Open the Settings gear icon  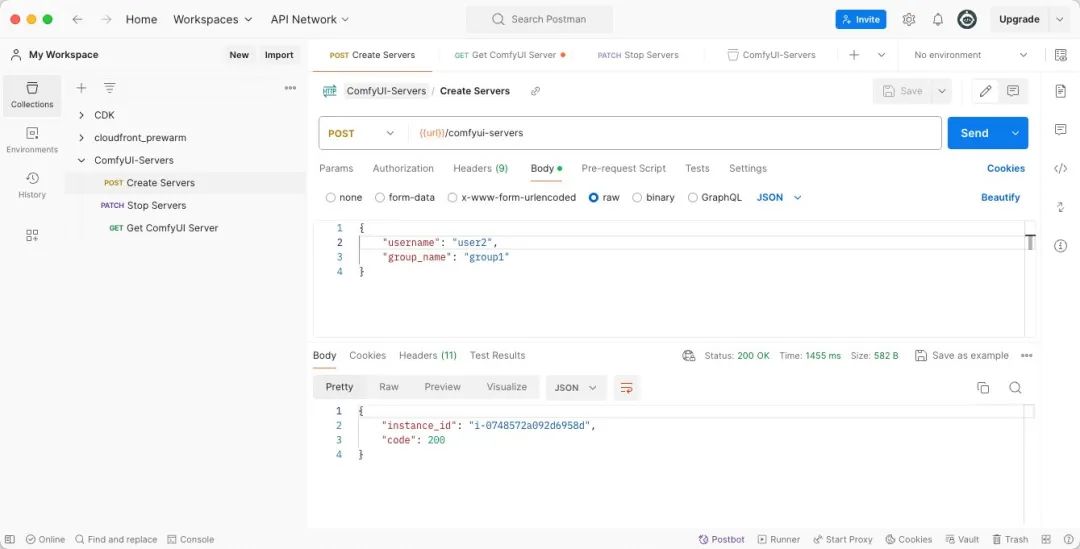click(908, 19)
